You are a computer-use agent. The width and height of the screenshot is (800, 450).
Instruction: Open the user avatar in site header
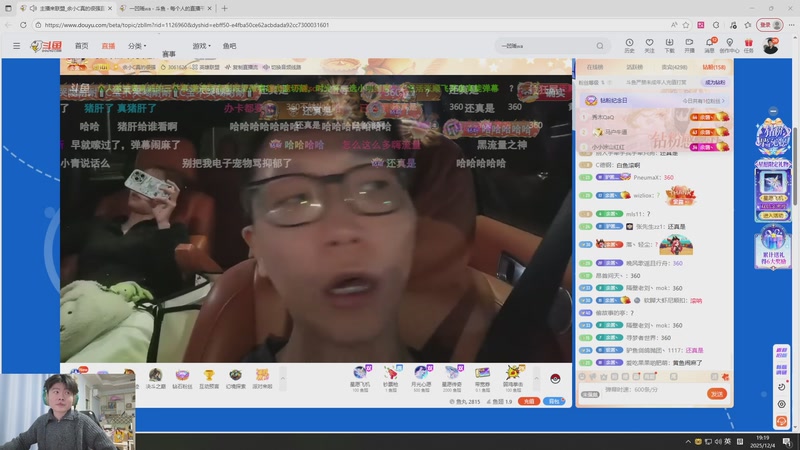(x=770, y=45)
